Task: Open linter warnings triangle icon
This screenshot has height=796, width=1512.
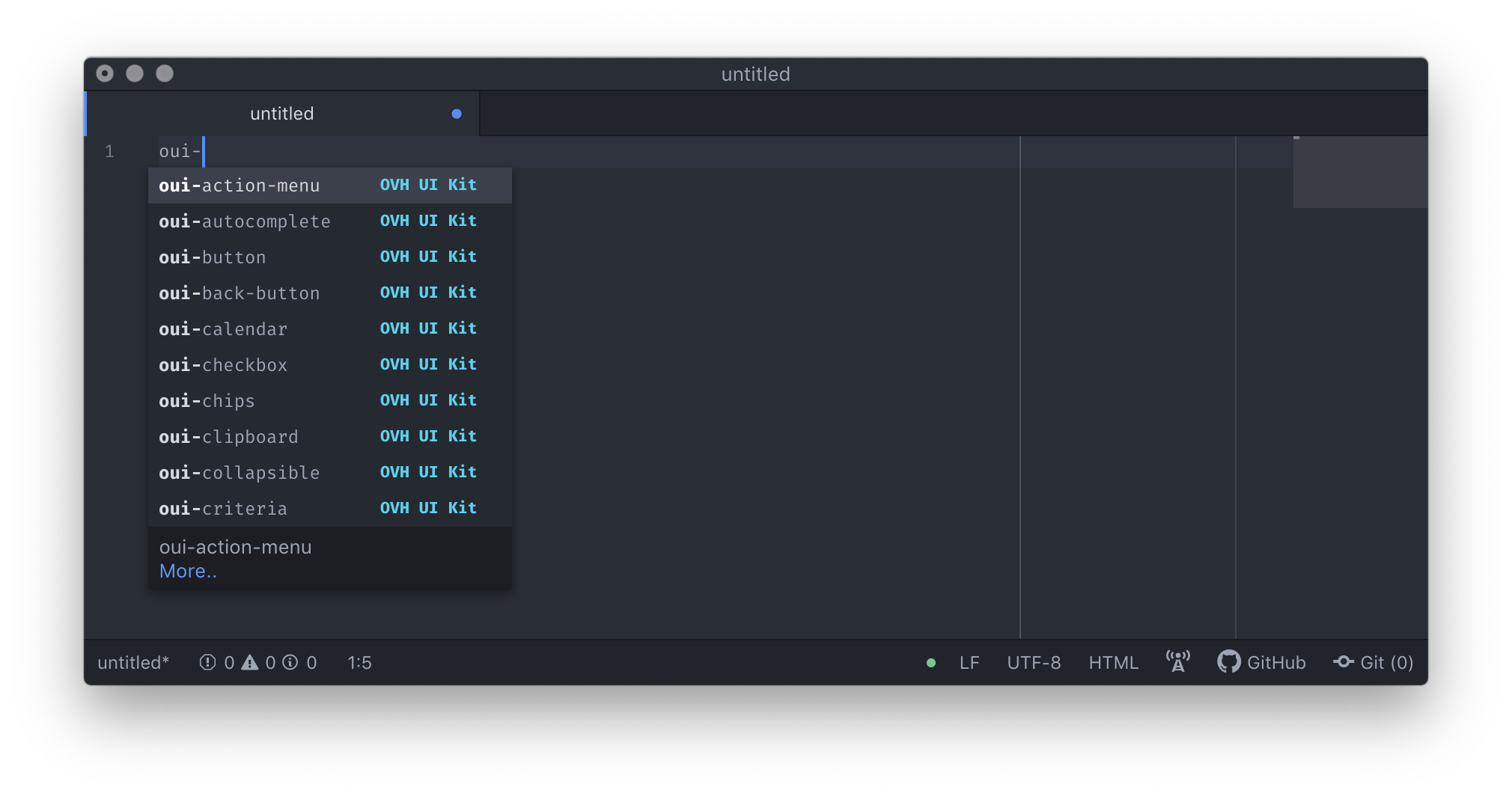Action: tap(250, 663)
